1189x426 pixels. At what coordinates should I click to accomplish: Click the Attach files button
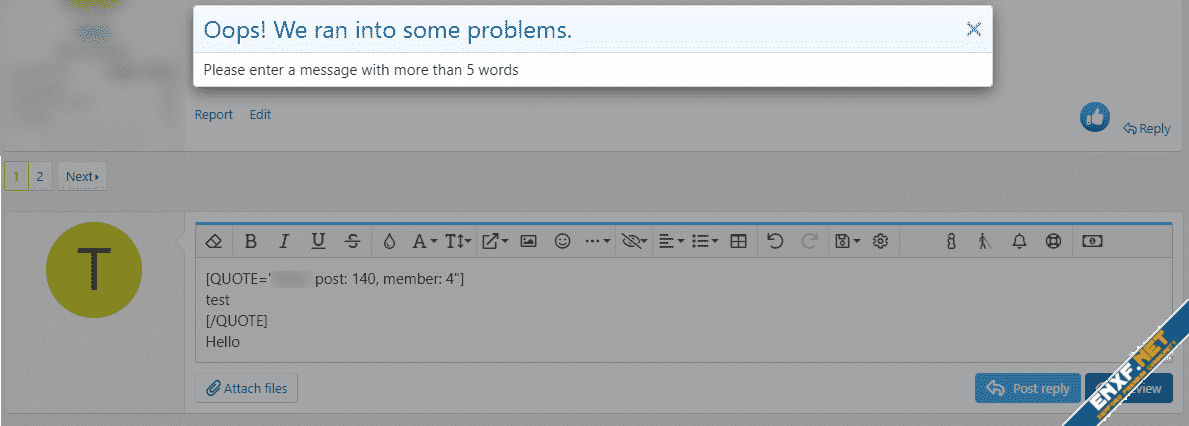[246, 388]
